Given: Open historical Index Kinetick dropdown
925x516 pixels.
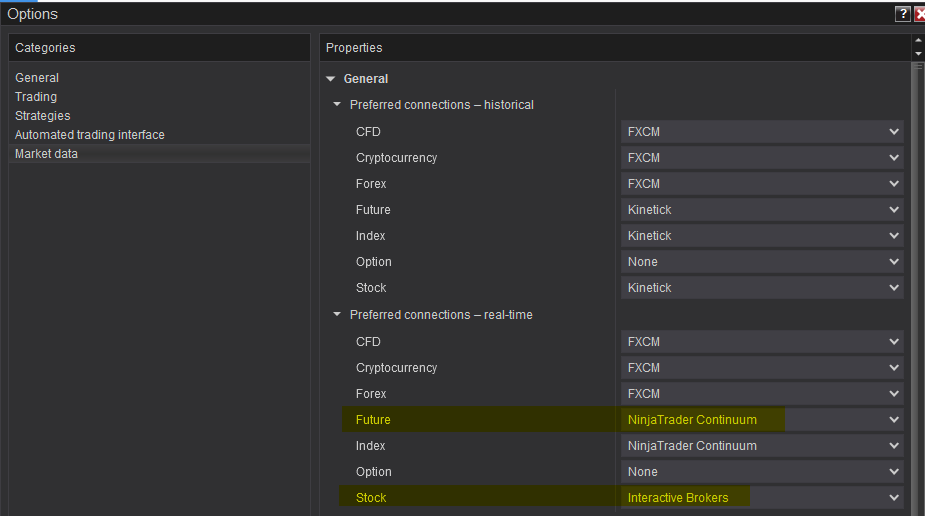Looking at the screenshot, I should 762,235.
